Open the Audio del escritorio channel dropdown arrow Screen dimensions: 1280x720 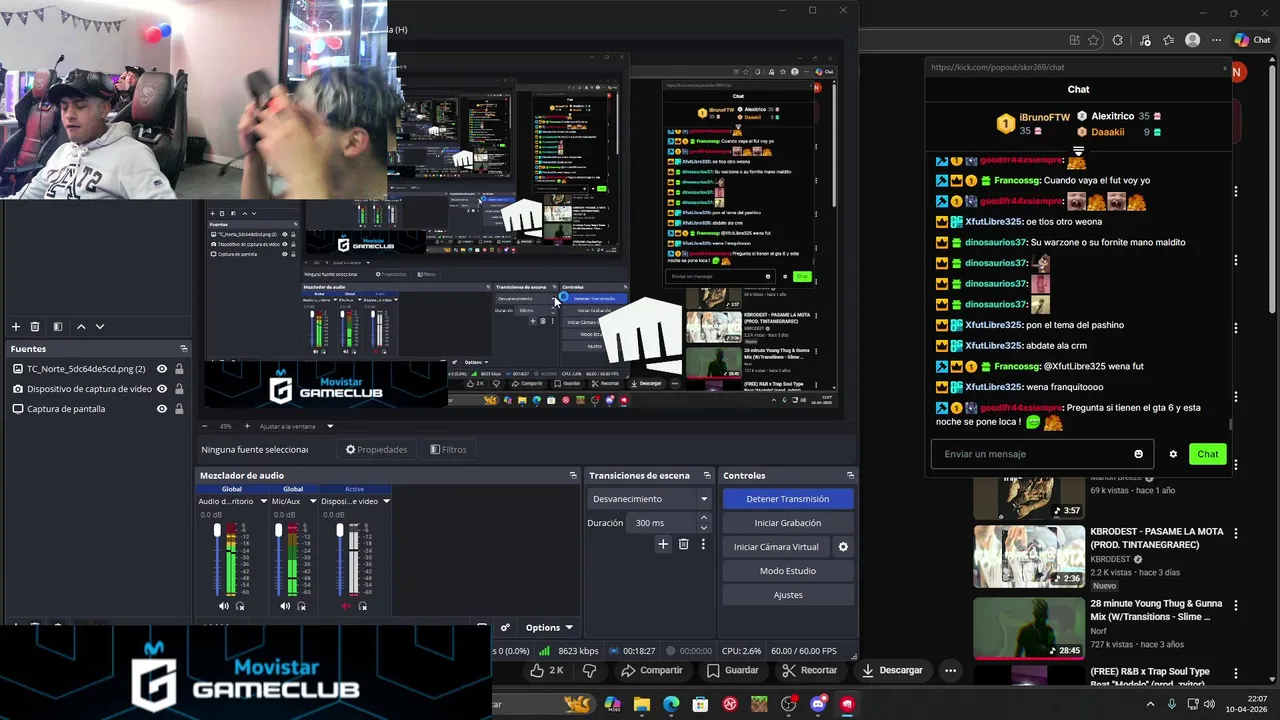[263, 501]
